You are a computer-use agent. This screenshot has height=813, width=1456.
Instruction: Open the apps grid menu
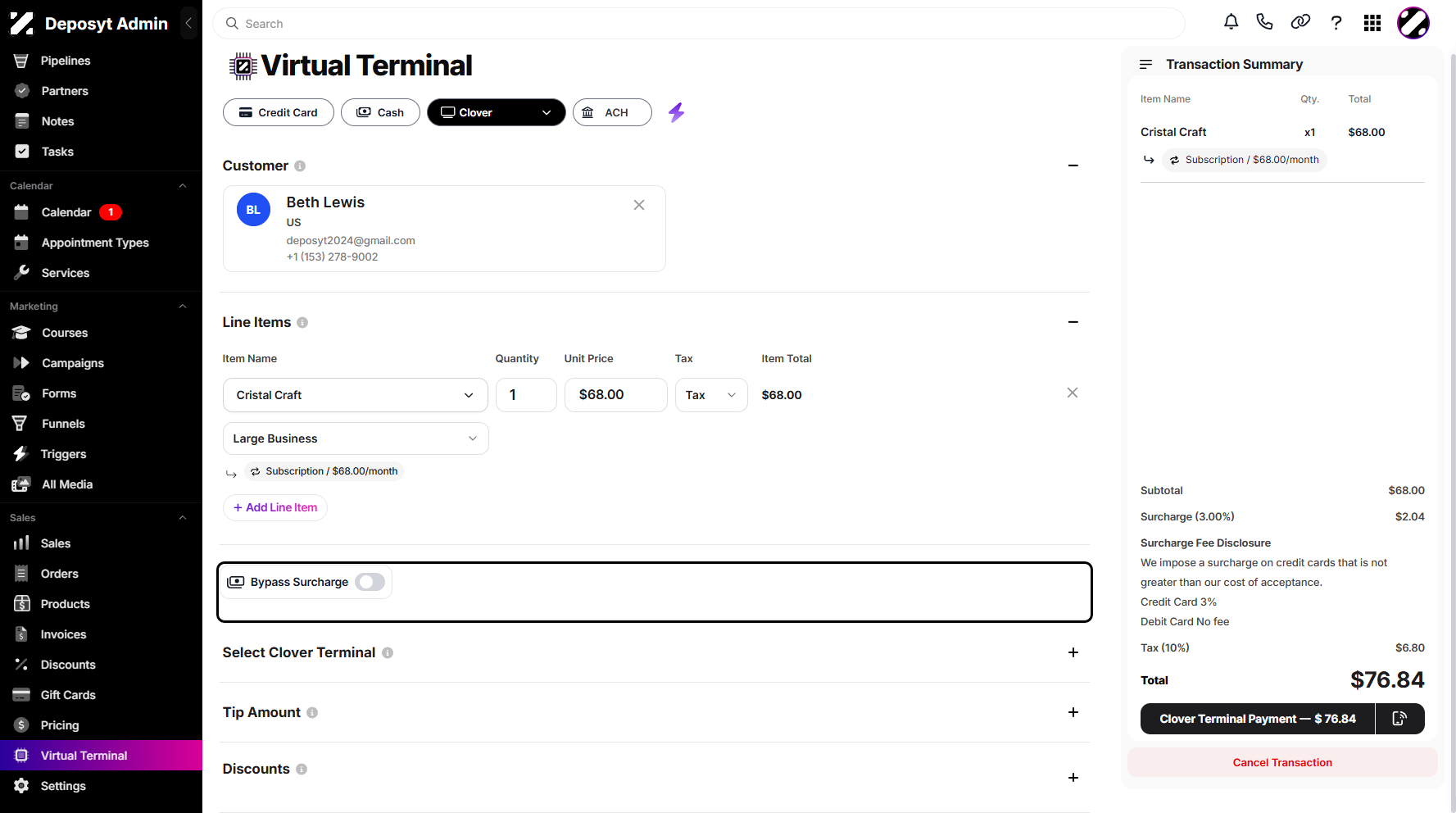pos(1372,23)
